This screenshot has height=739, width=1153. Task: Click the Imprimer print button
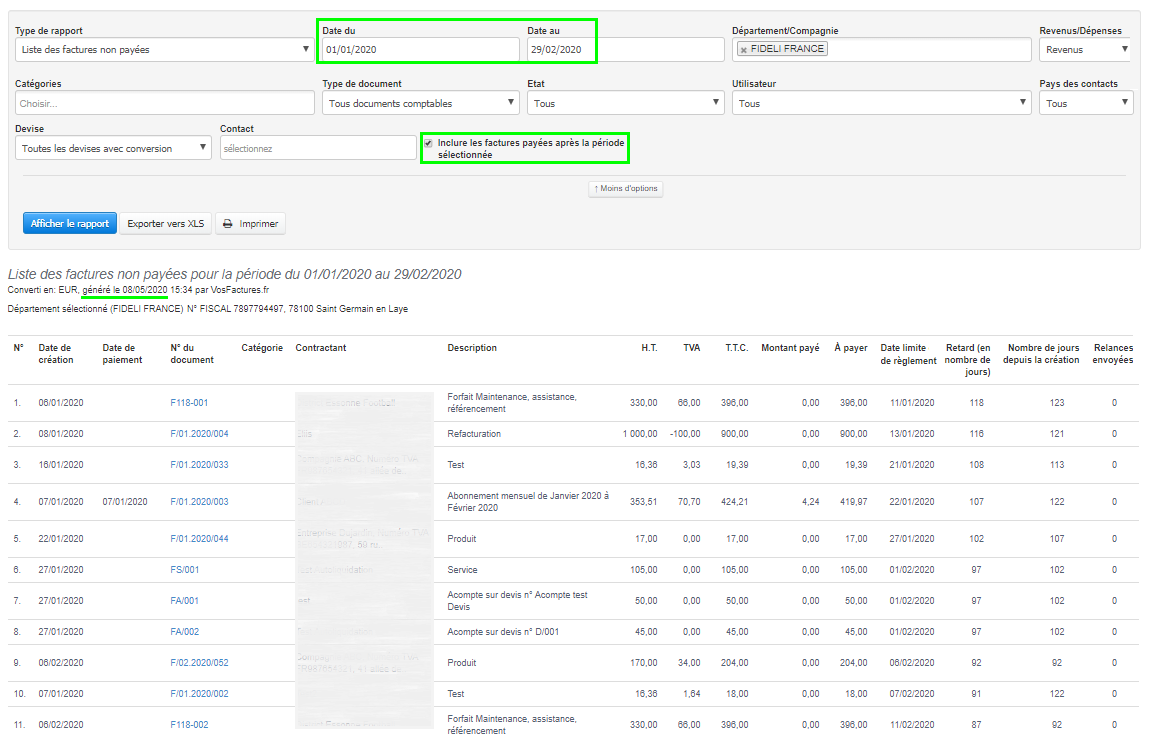251,224
